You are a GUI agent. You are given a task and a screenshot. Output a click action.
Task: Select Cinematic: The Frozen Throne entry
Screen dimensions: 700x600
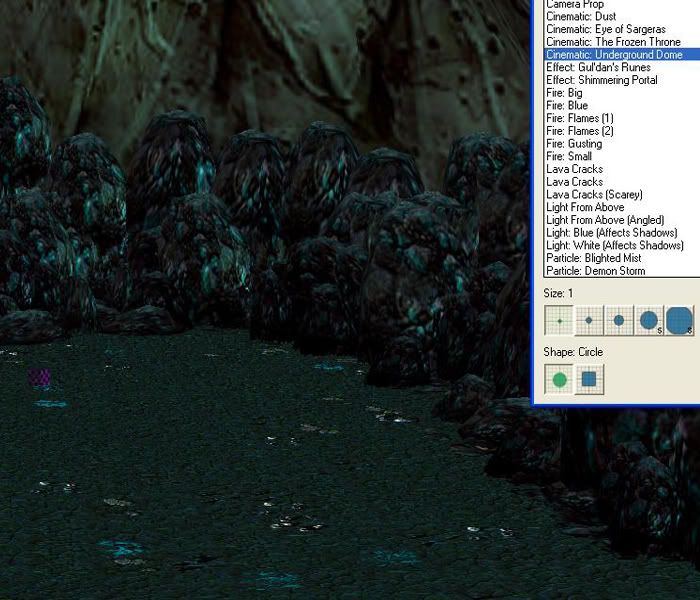613,42
